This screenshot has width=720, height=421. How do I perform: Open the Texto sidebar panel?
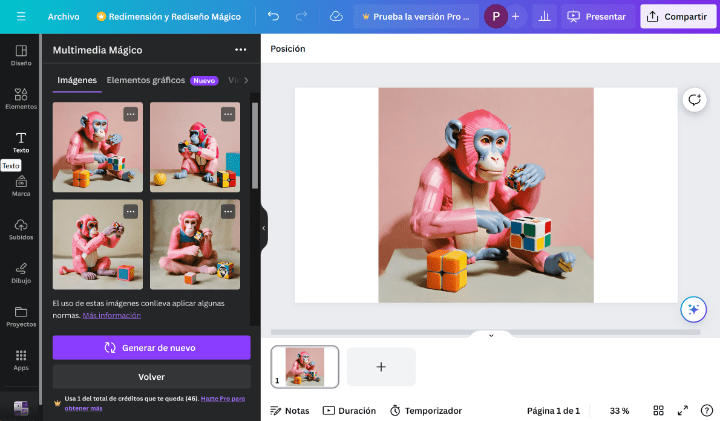coord(21,142)
